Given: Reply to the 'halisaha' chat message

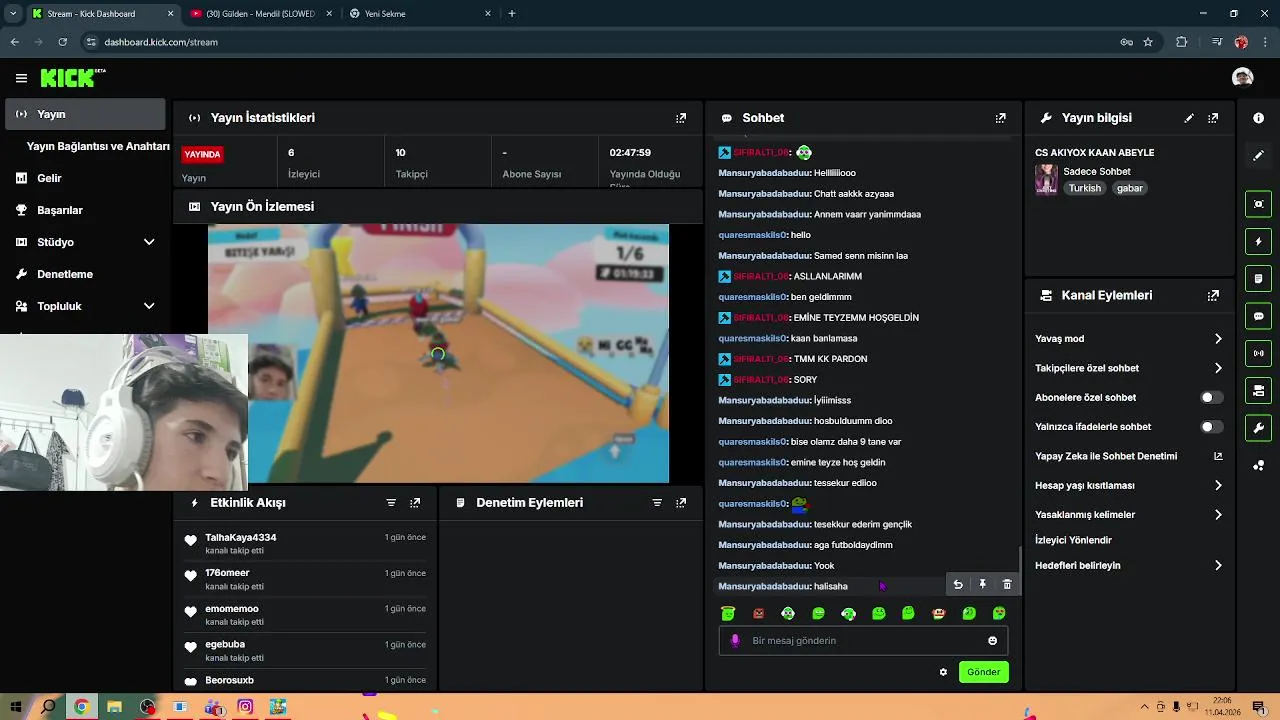Looking at the screenshot, I should (958, 585).
